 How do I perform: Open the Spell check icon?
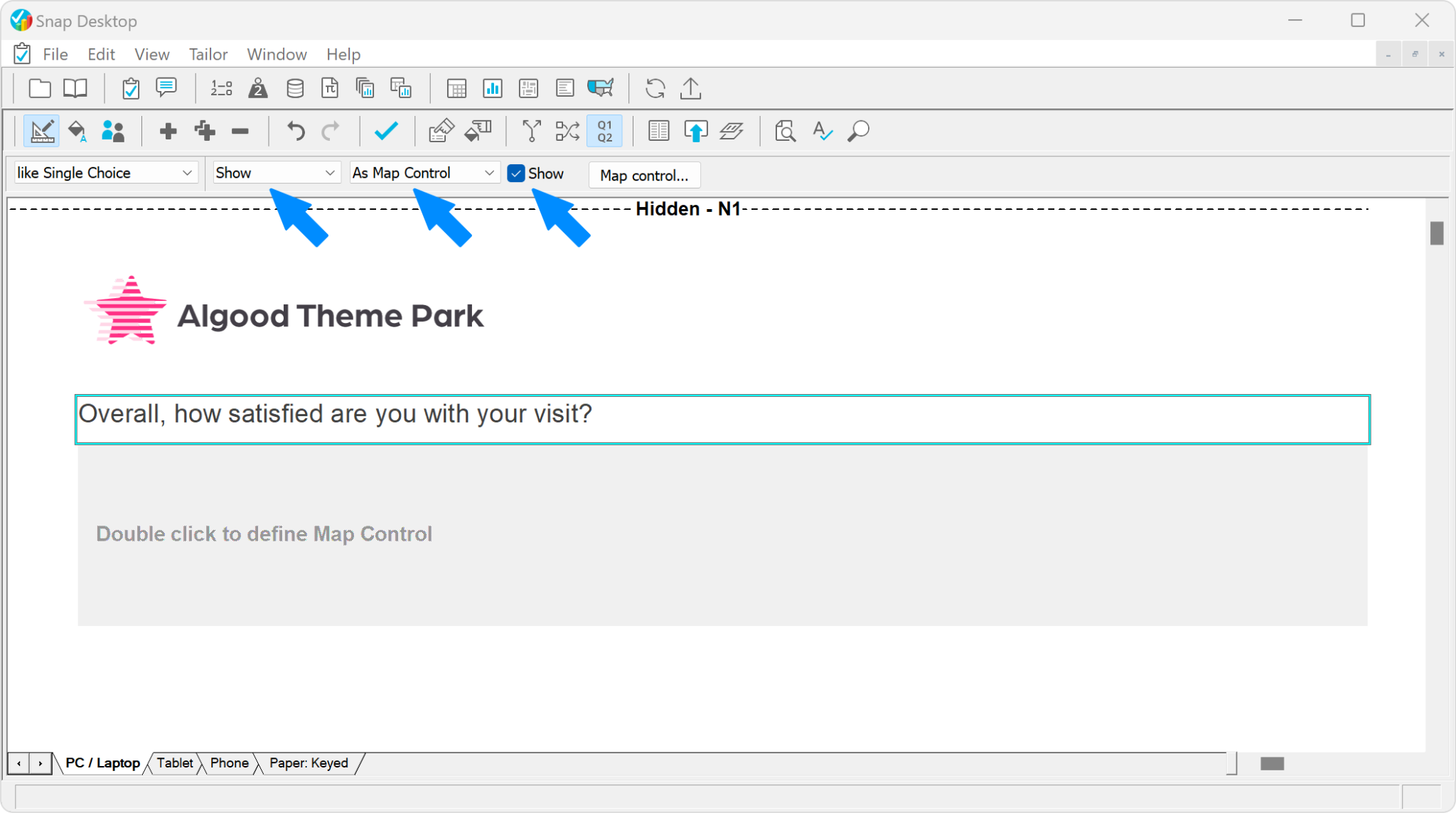[x=821, y=131]
